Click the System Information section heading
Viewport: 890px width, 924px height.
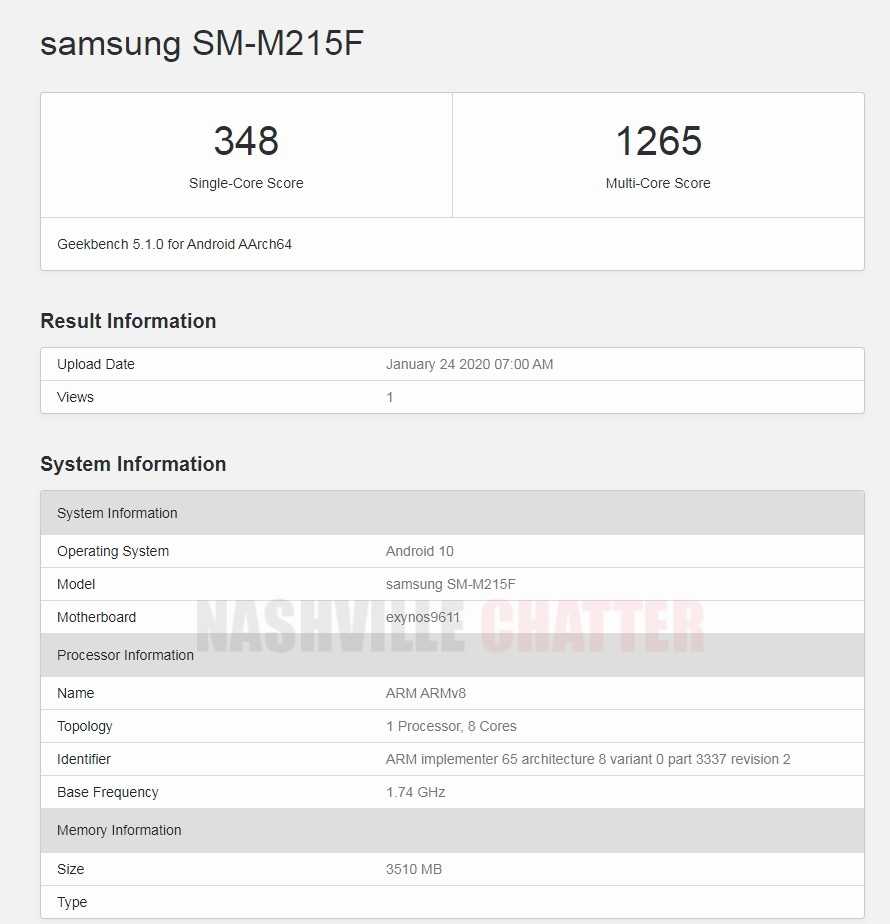coord(133,464)
